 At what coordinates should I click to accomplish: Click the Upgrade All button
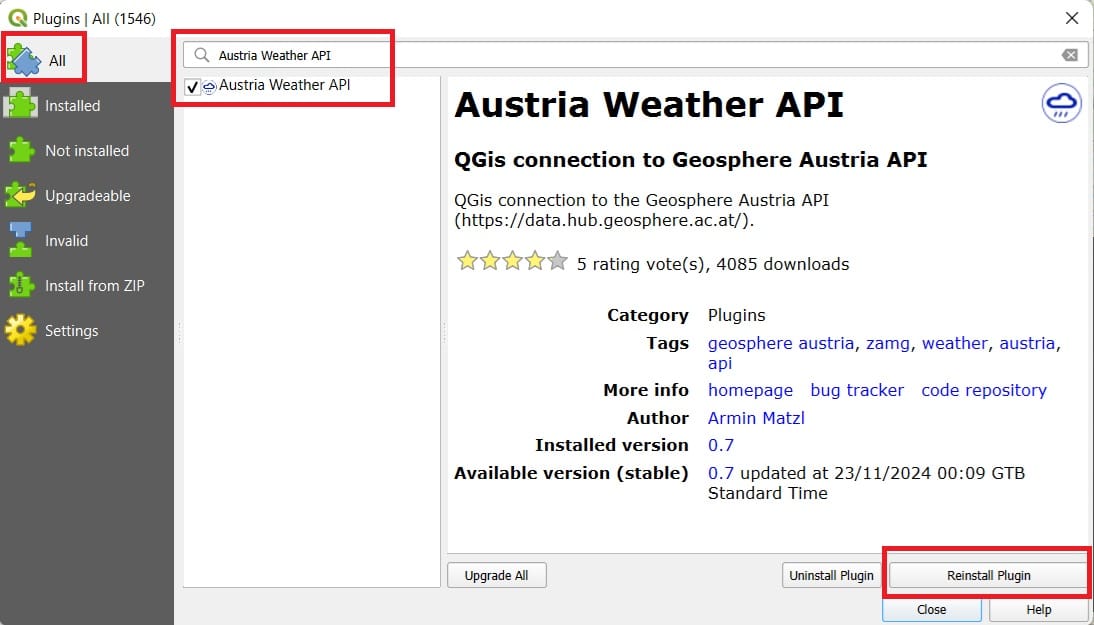pyautogui.click(x=497, y=575)
